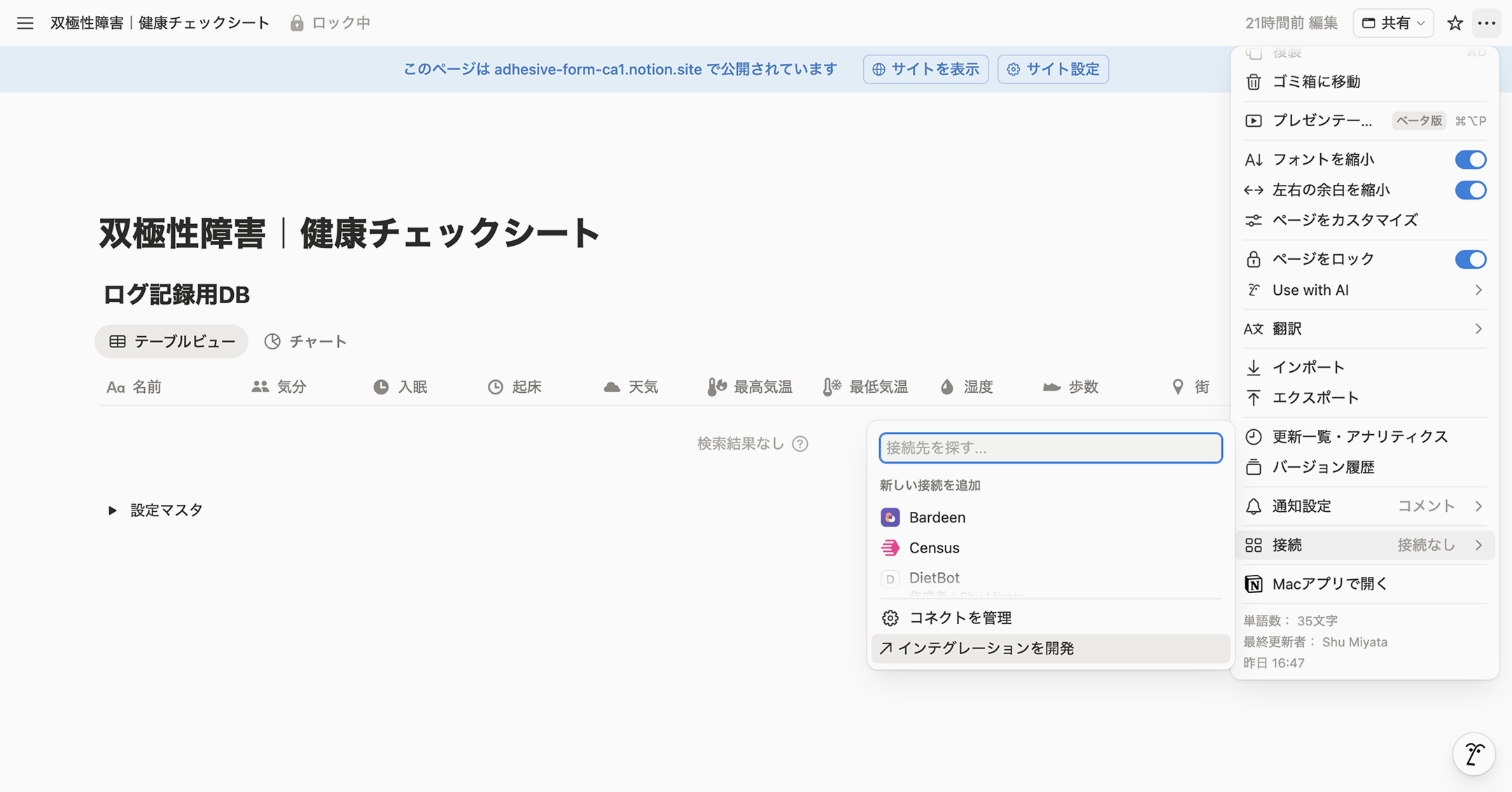Switch to the チャート view tab
Screen dimensions: 1512x792
pyautogui.click(x=306, y=341)
